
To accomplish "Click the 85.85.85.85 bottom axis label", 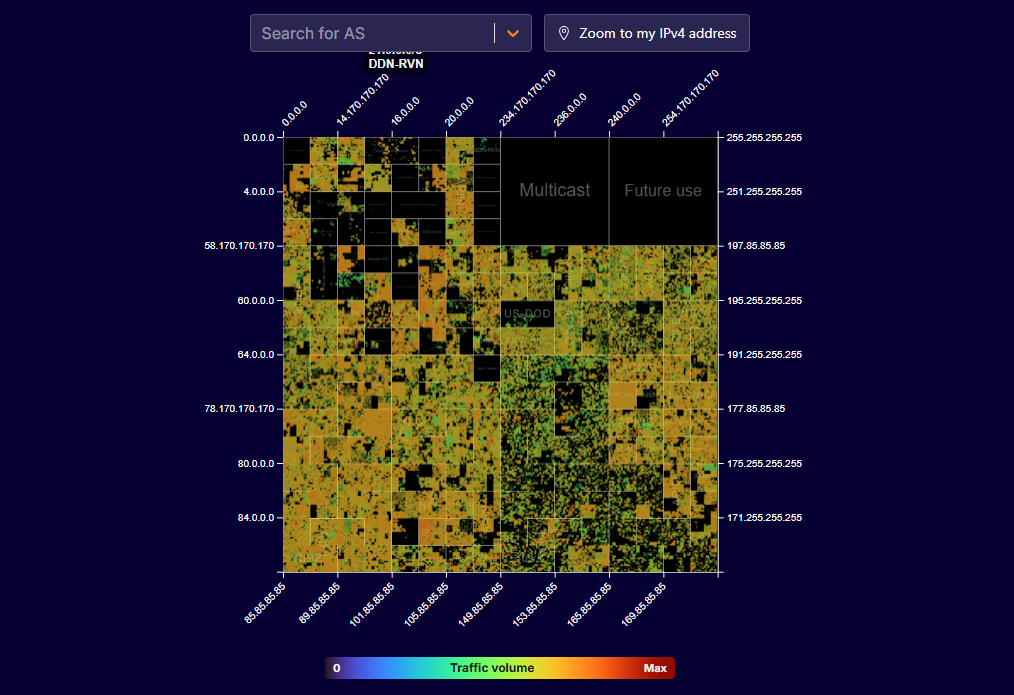I will click(267, 601).
